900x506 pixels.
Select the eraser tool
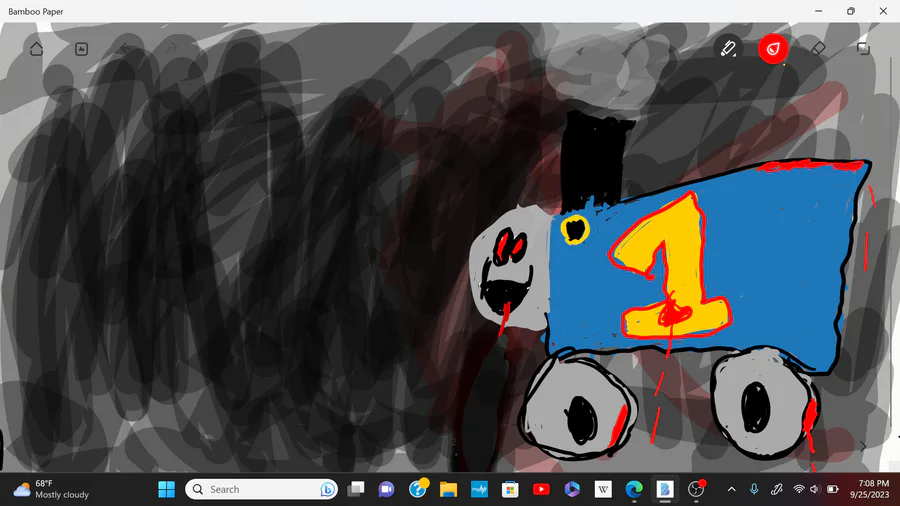pos(818,49)
